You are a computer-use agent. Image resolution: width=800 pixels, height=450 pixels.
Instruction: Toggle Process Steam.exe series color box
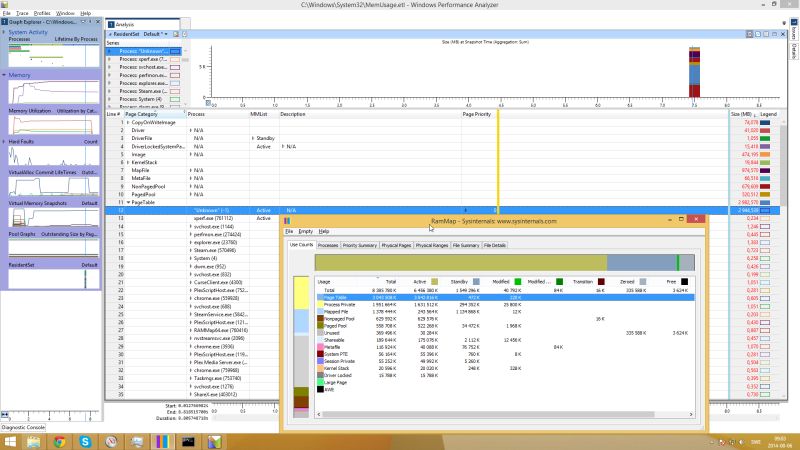click(x=175, y=91)
